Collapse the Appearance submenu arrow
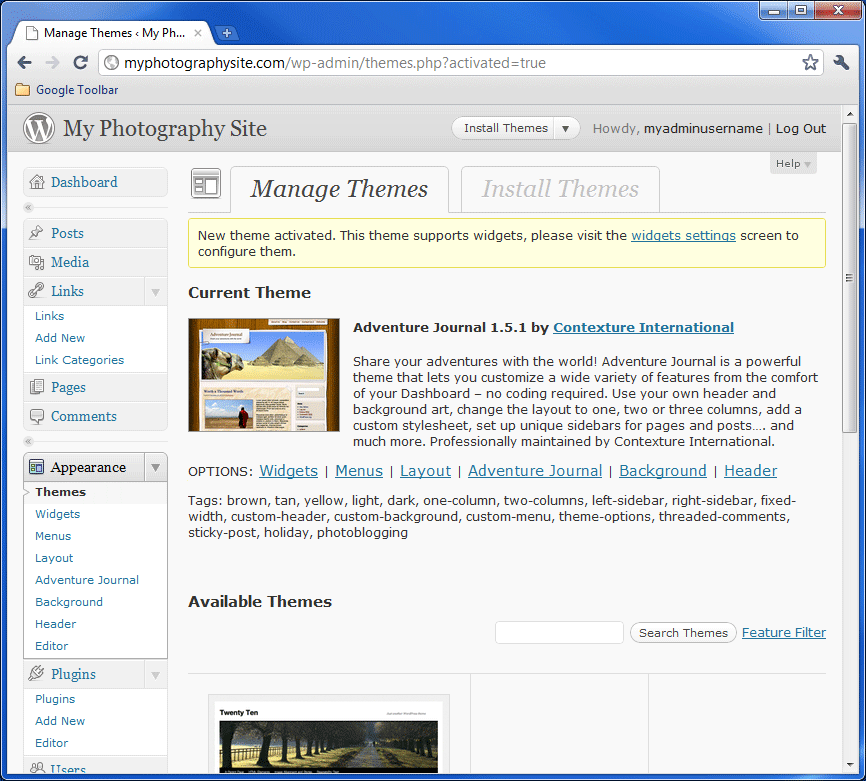866x781 pixels. tap(156, 467)
